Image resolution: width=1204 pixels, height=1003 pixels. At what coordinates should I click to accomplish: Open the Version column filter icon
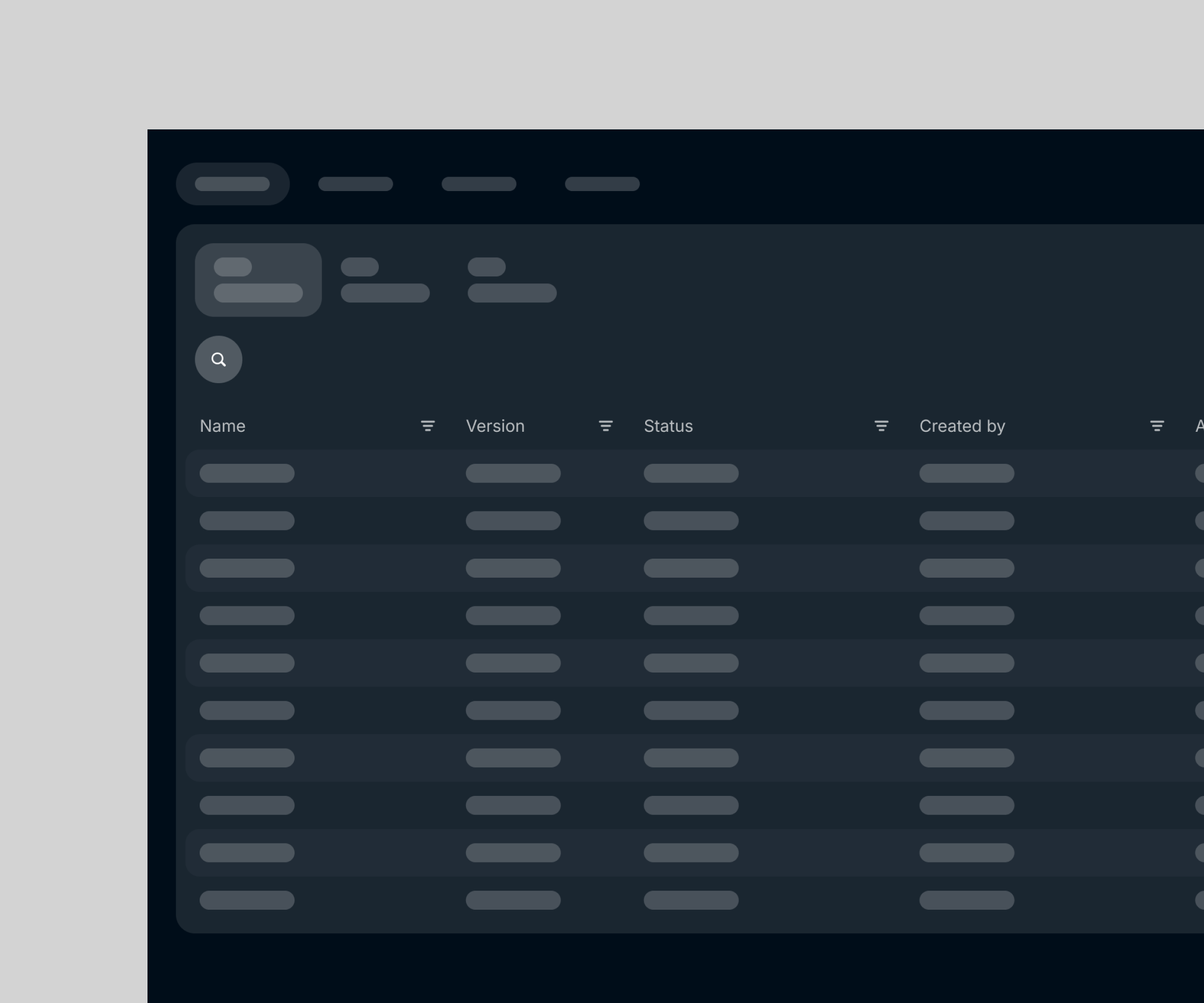[x=606, y=426]
